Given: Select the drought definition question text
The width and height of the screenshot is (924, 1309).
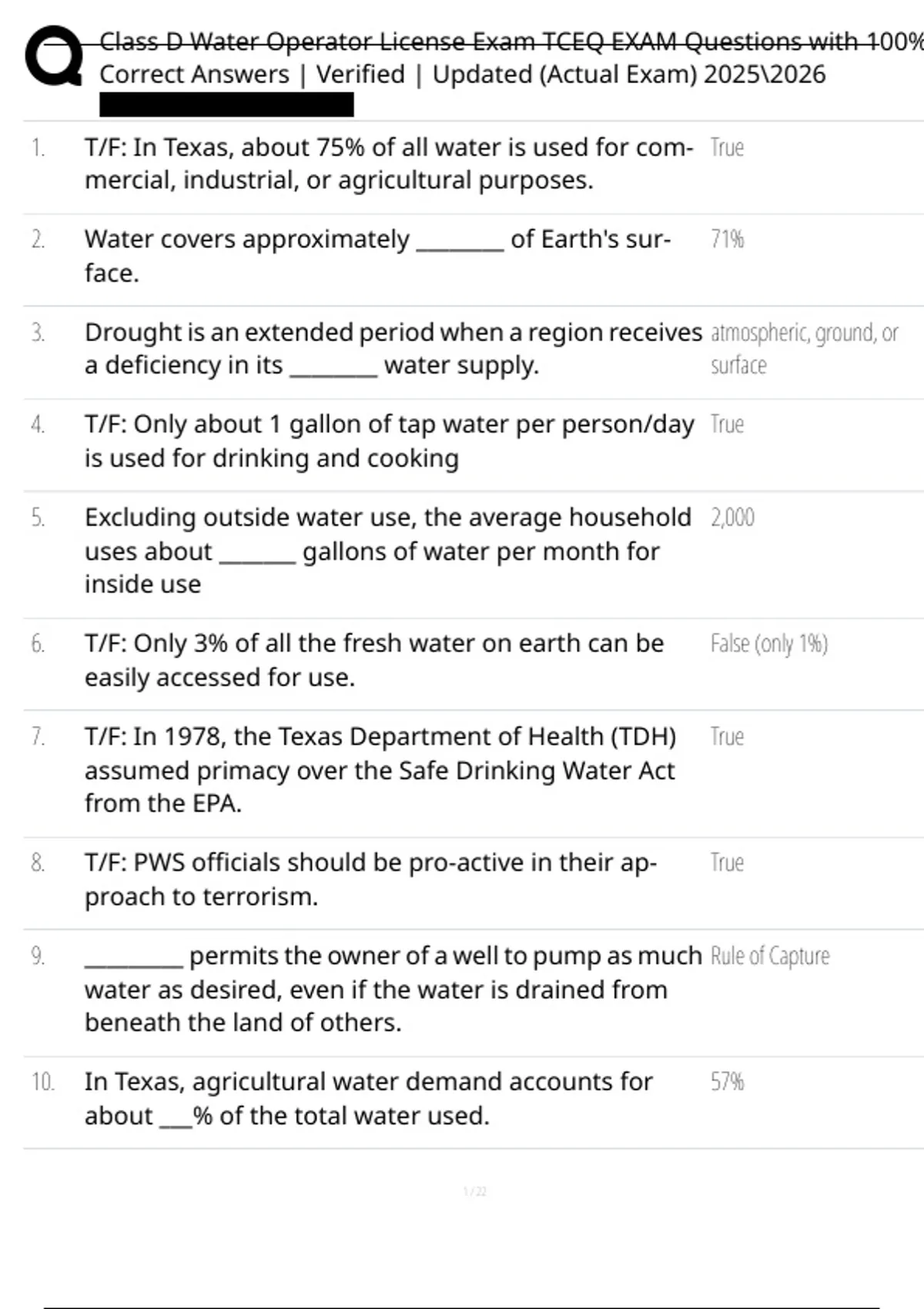Looking at the screenshot, I should 393,348.
